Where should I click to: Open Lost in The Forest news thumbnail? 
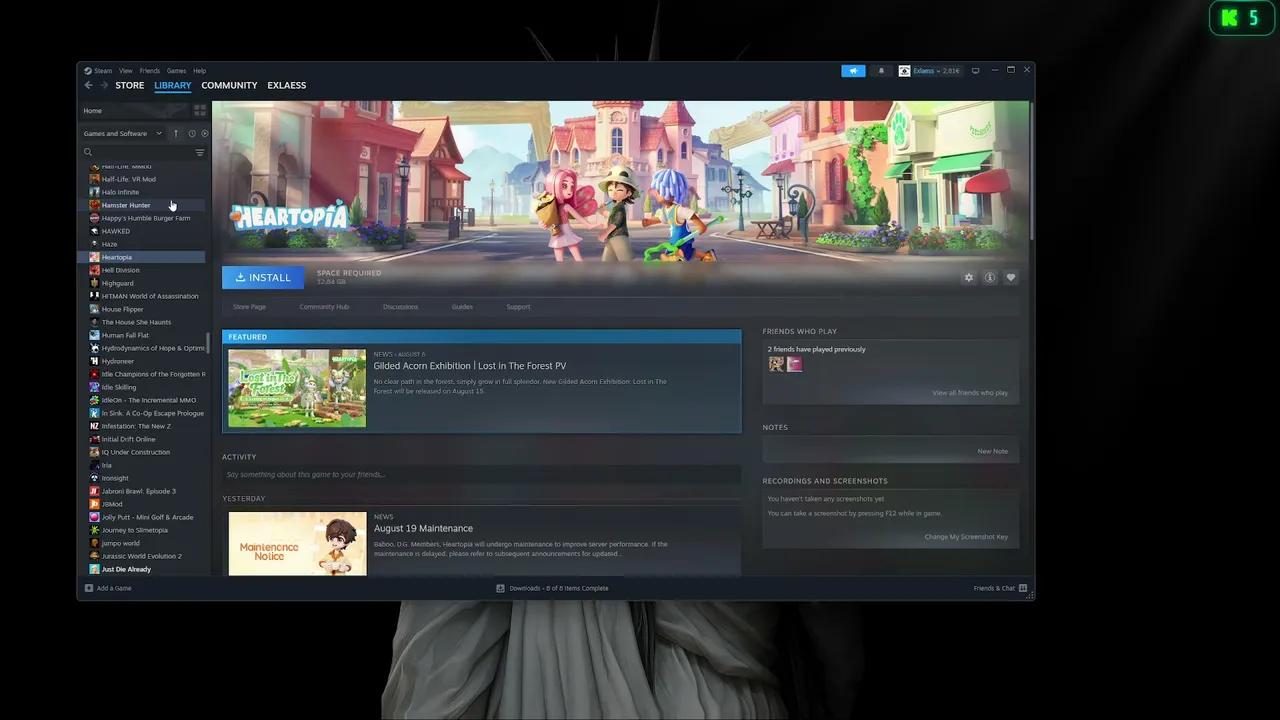297,388
